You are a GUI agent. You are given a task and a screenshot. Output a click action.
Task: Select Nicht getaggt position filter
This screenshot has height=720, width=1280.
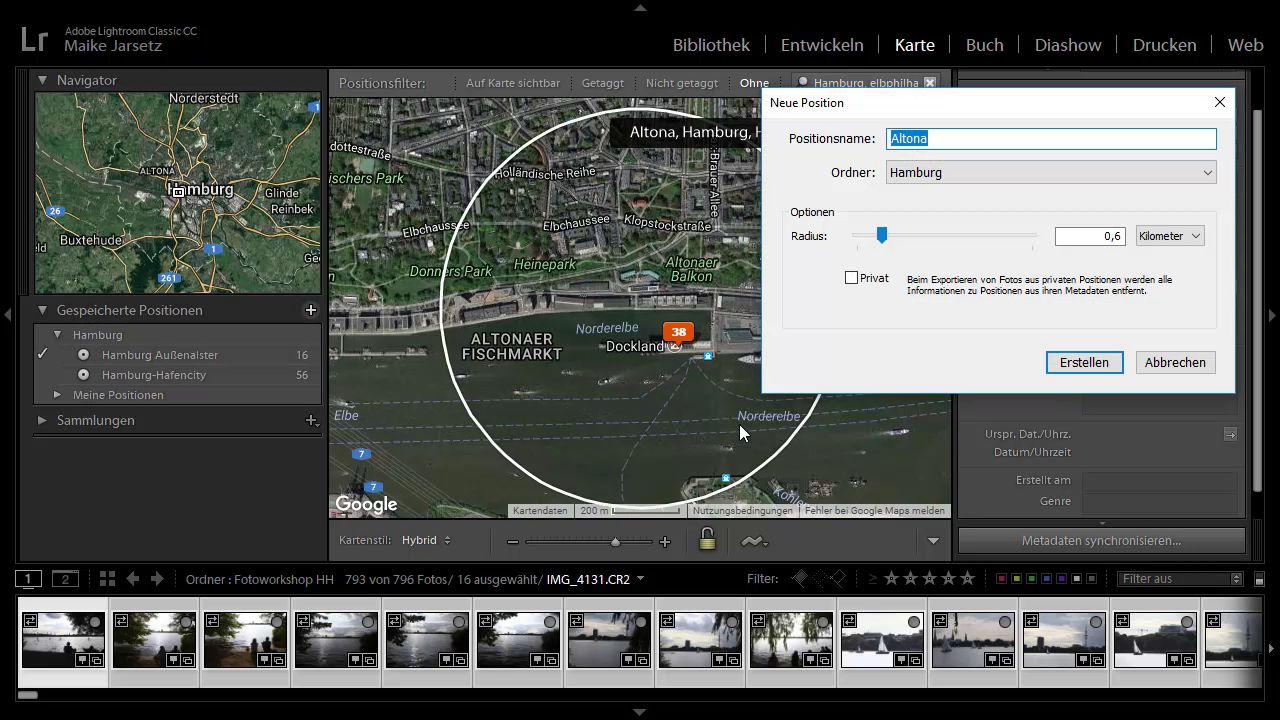tap(682, 83)
